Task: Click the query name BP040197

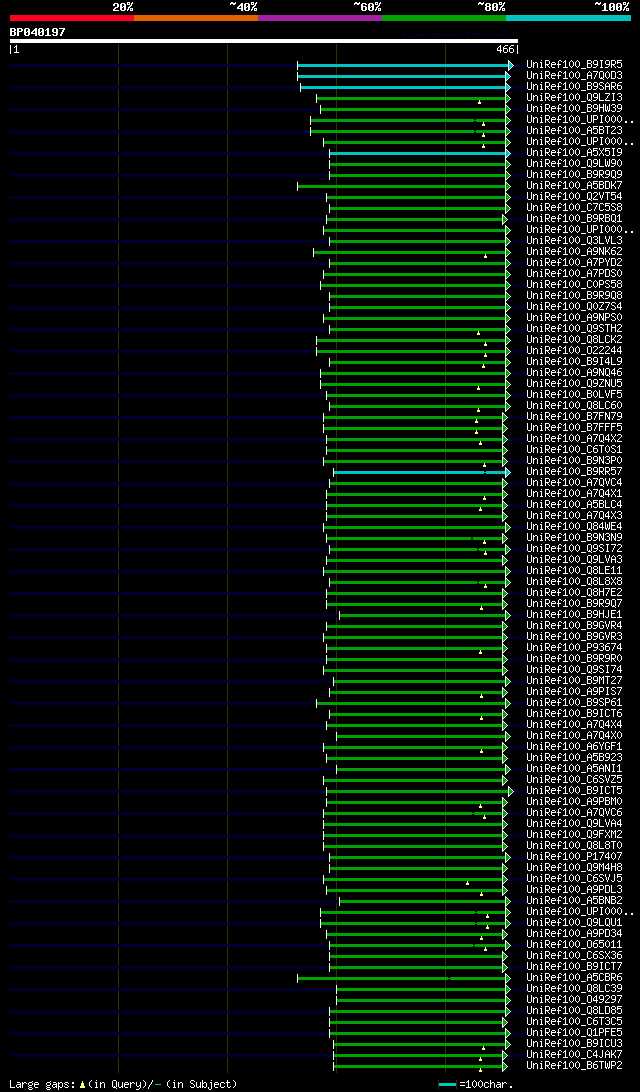Action: 38,32
